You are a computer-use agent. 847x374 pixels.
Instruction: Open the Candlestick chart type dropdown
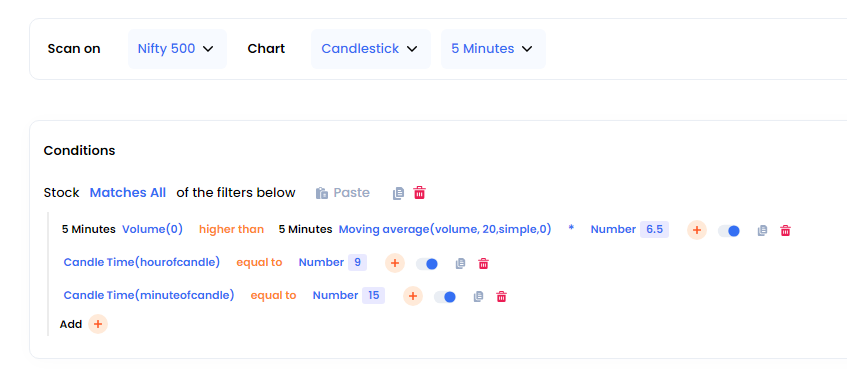371,49
